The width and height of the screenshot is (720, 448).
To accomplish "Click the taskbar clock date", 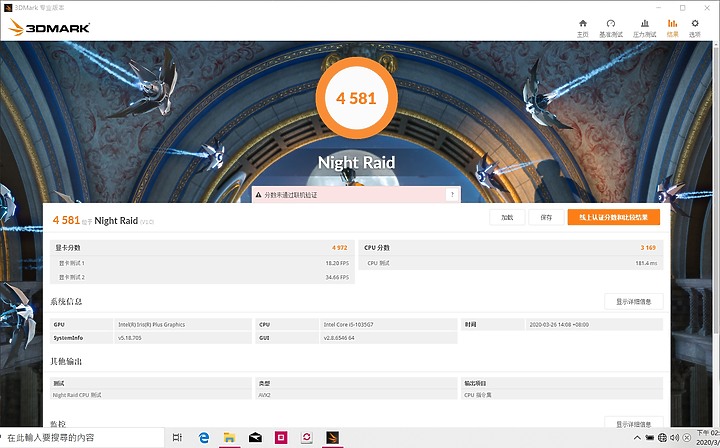I will click(x=708, y=437).
